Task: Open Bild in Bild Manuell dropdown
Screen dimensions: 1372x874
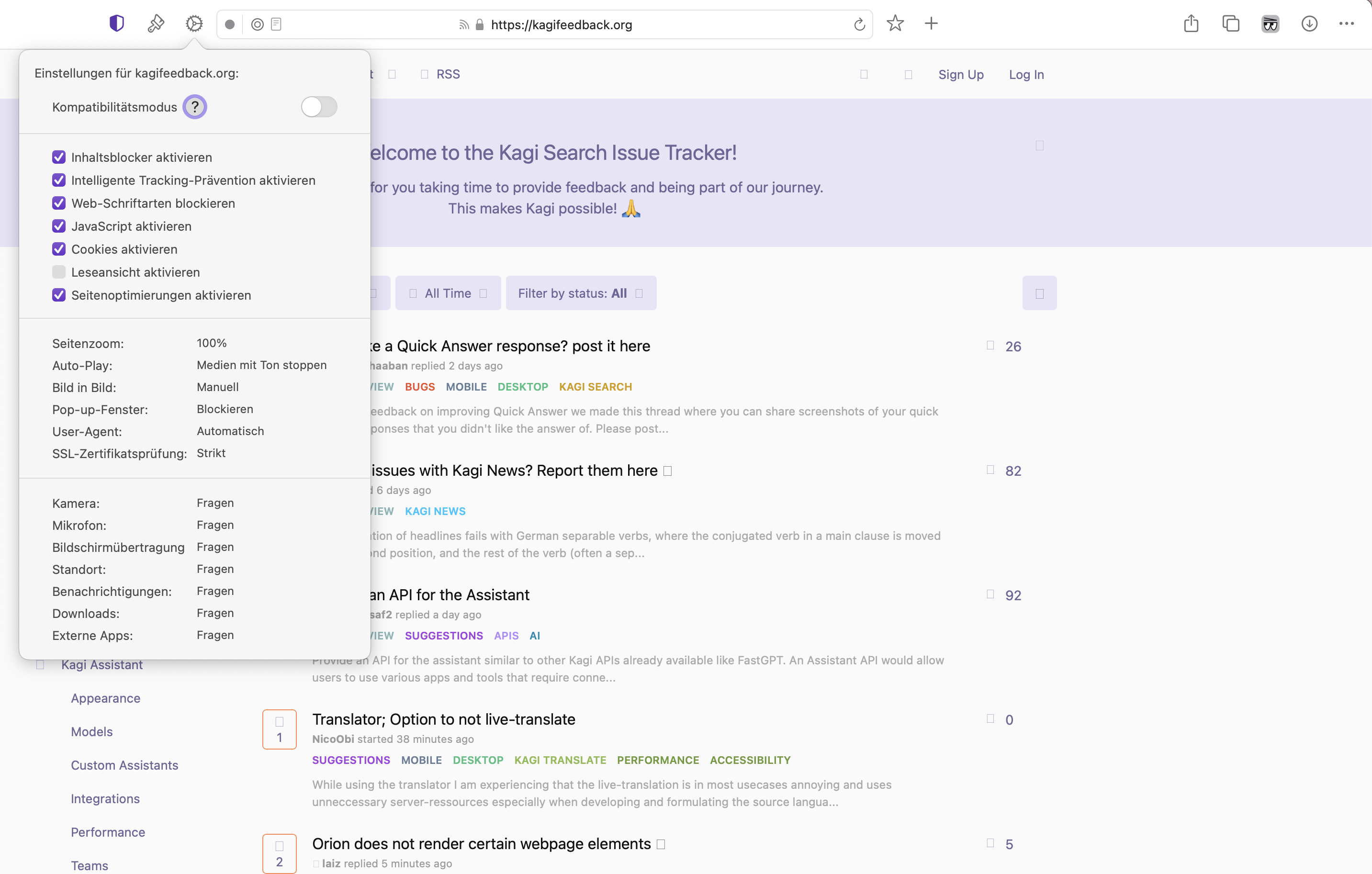Action: 218,387
